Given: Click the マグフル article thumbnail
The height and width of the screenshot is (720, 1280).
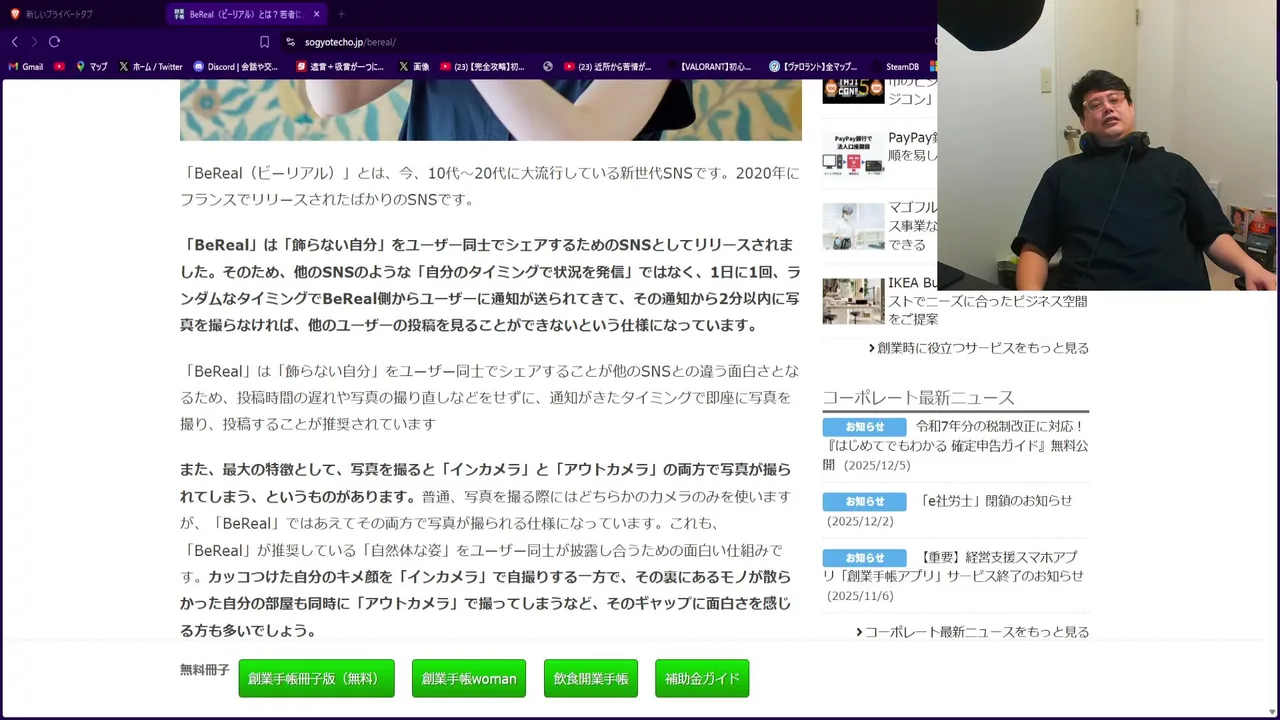Looking at the screenshot, I should pyautogui.click(x=853, y=226).
